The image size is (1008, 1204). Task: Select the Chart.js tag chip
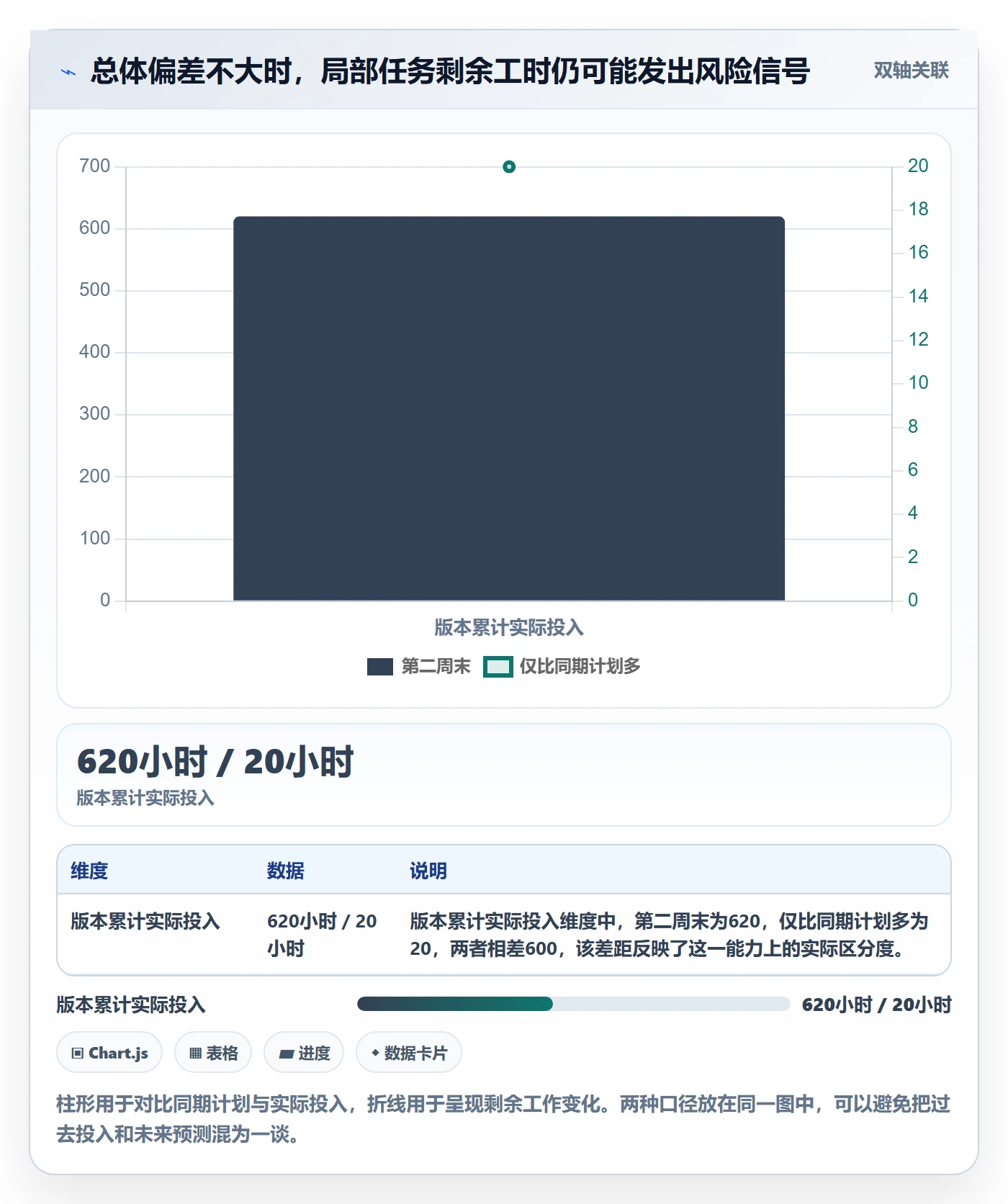pos(109,1053)
